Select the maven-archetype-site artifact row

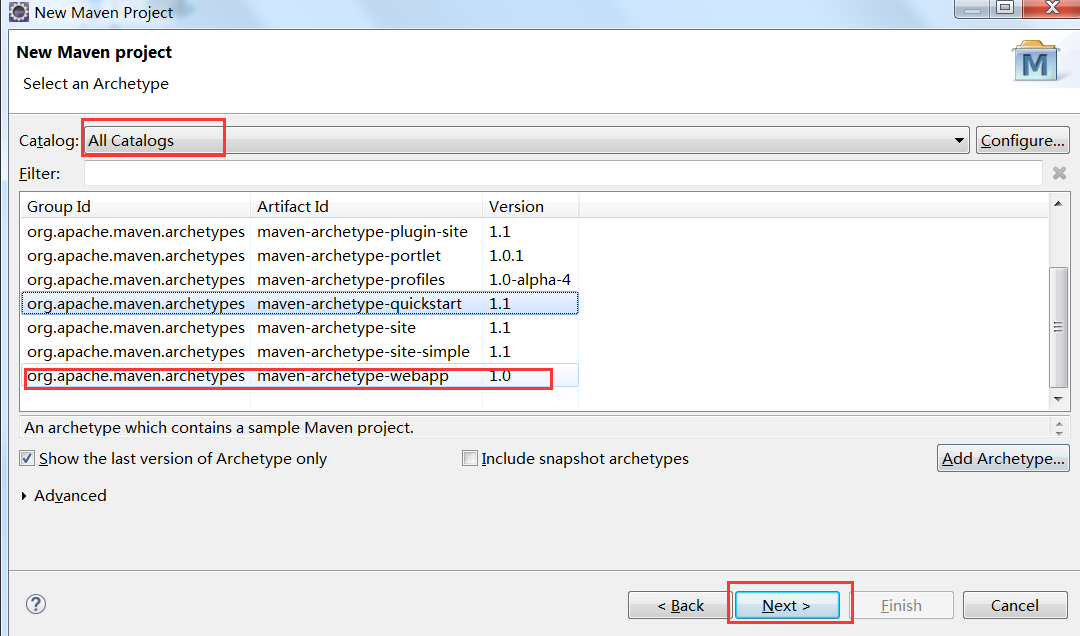tap(300, 328)
